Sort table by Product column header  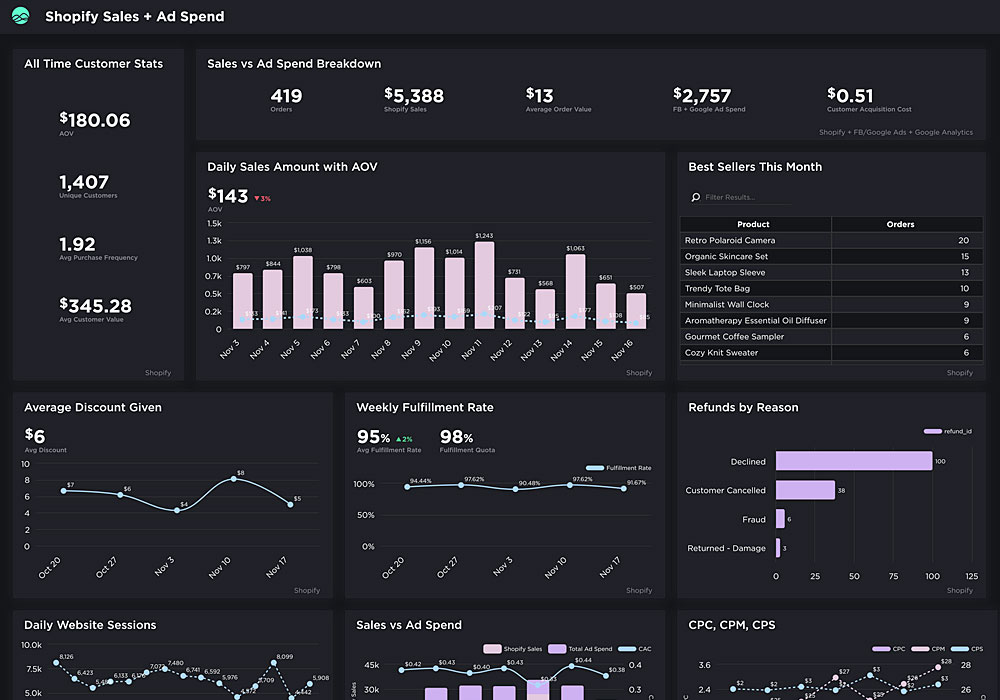coord(754,225)
